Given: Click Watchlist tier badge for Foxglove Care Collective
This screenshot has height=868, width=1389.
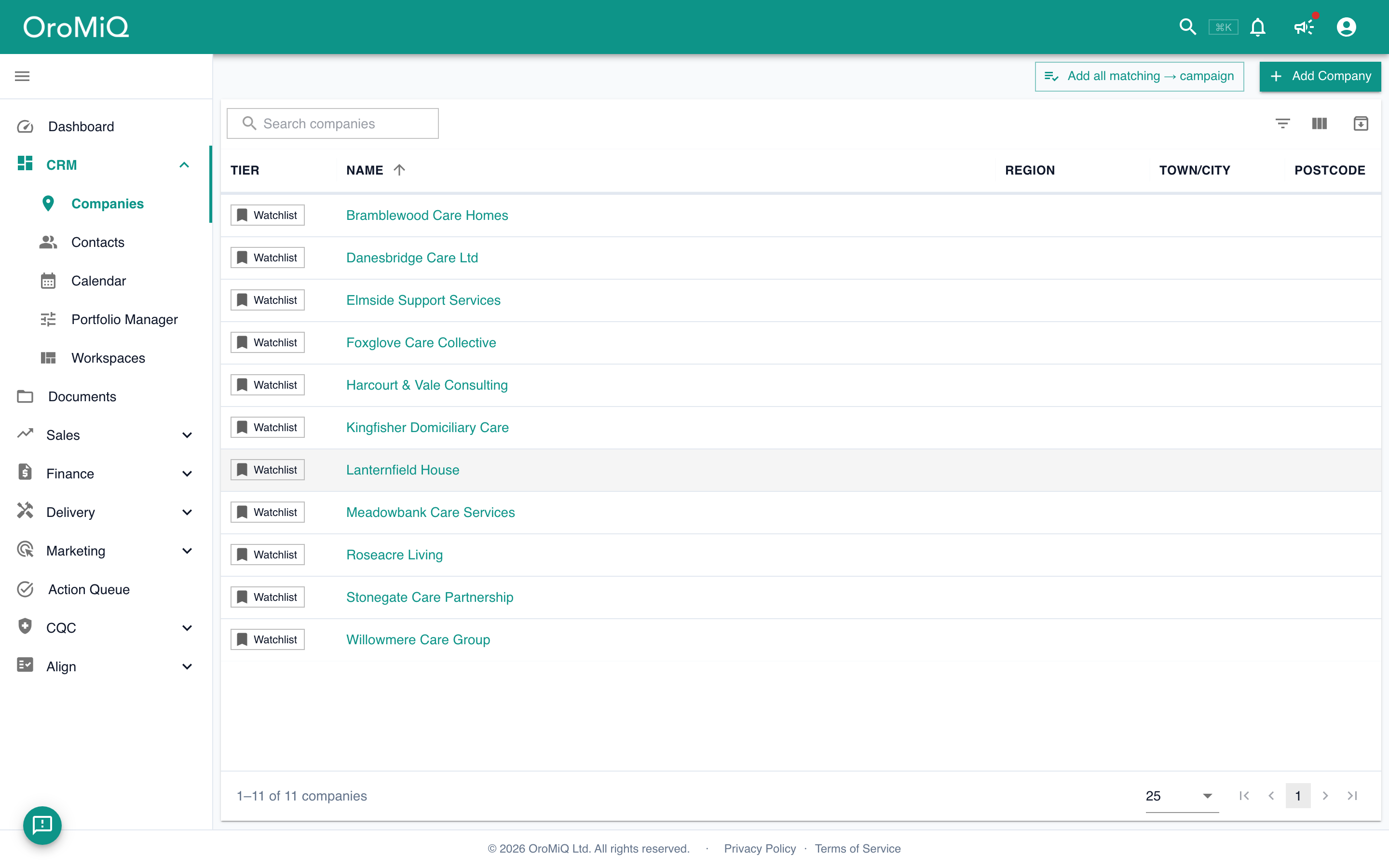Looking at the screenshot, I should pos(268,343).
